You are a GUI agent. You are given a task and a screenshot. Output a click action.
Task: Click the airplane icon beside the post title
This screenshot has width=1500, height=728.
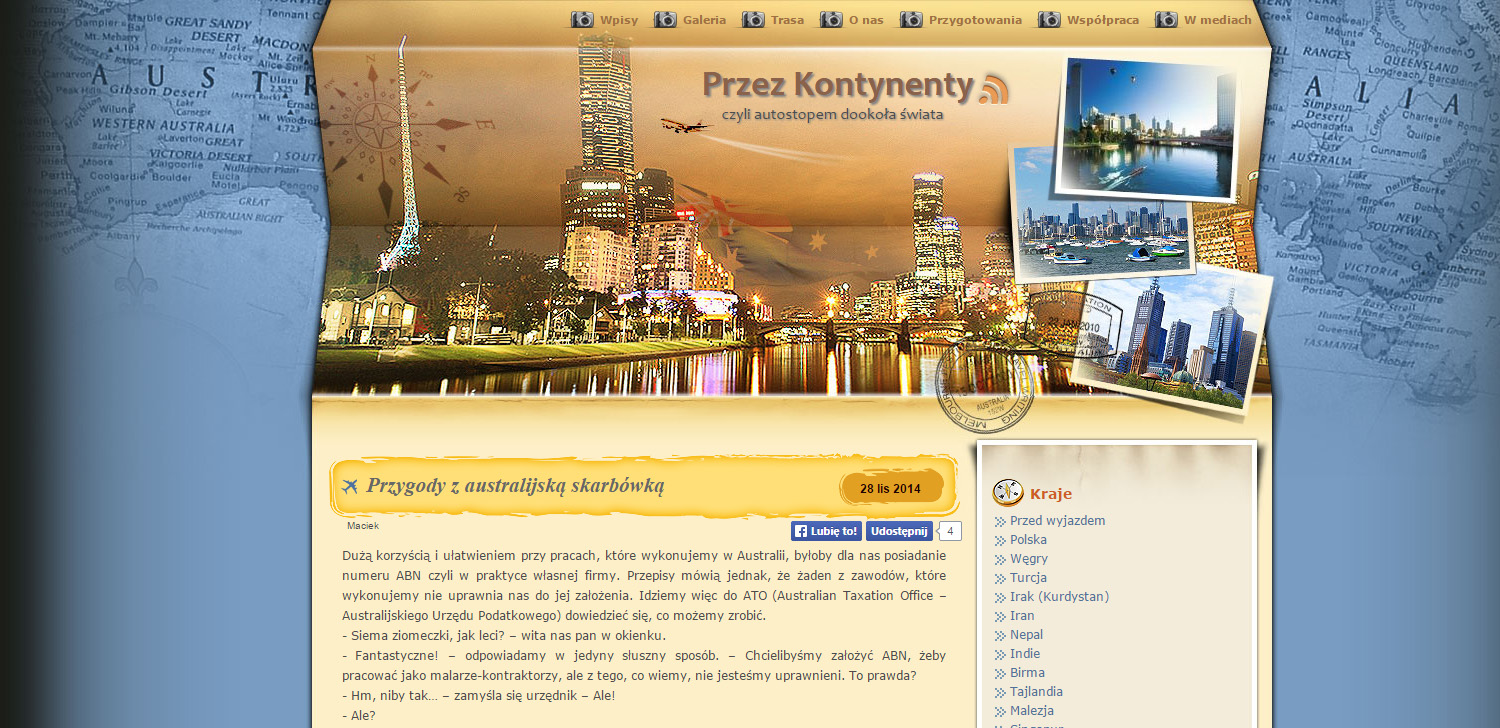pos(349,486)
